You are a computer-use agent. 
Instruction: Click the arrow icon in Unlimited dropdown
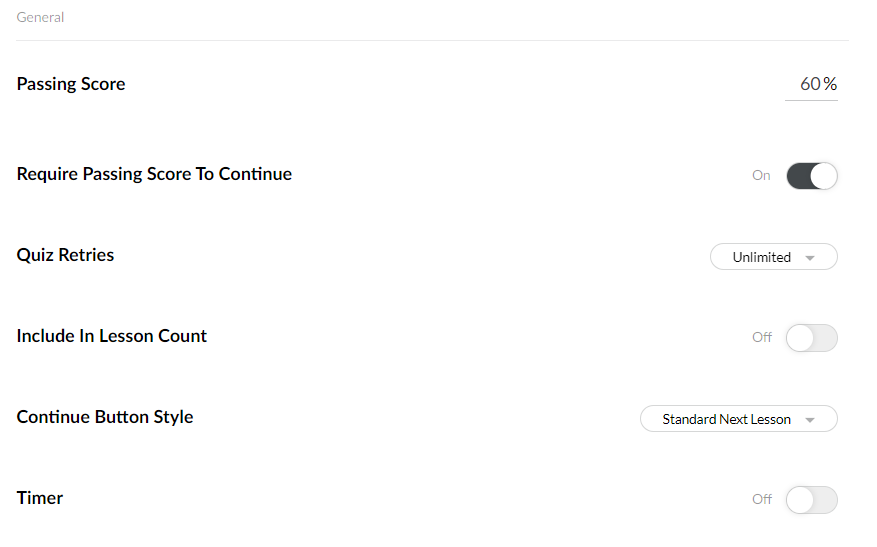click(810, 258)
